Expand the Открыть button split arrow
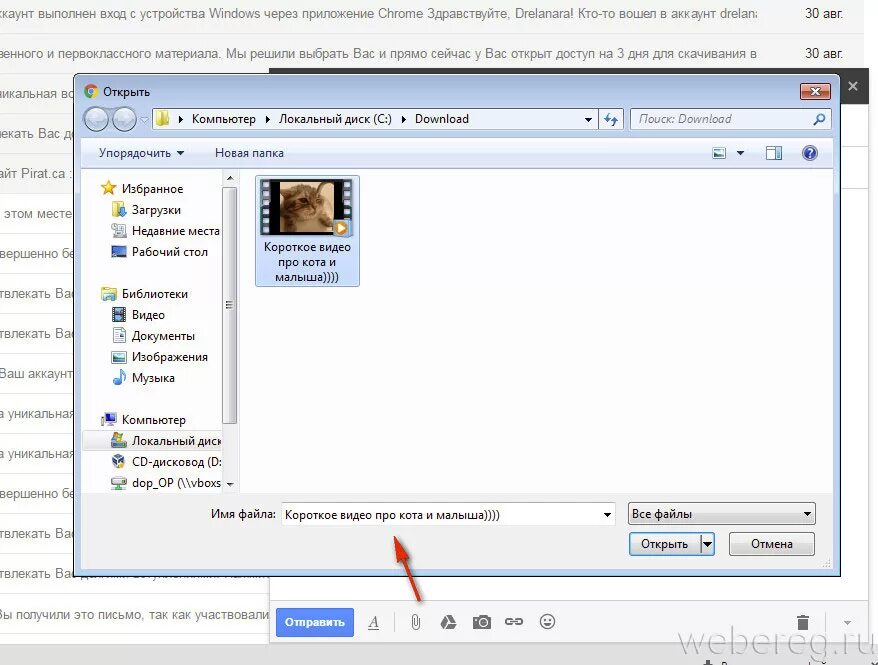 pos(708,544)
